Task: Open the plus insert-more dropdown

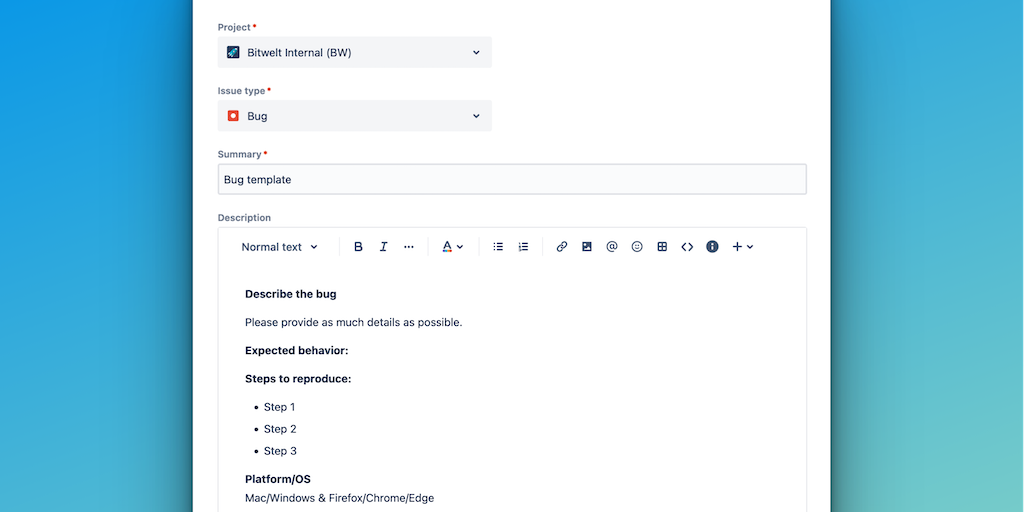Action: click(x=742, y=247)
